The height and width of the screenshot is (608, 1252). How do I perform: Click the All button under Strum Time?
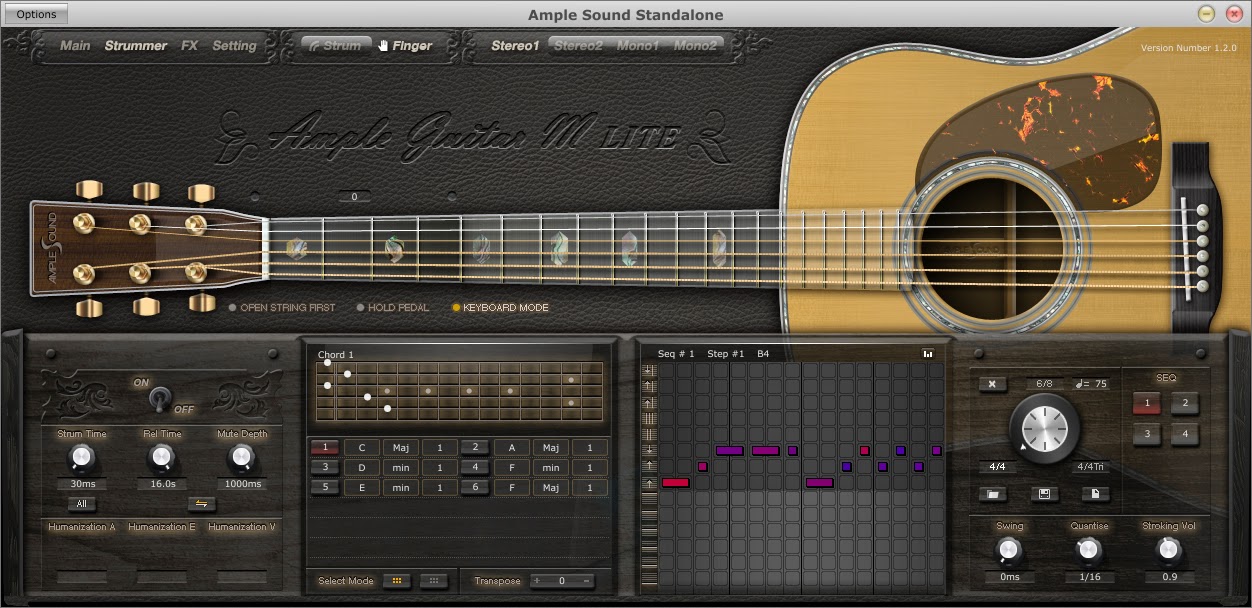tap(82, 504)
